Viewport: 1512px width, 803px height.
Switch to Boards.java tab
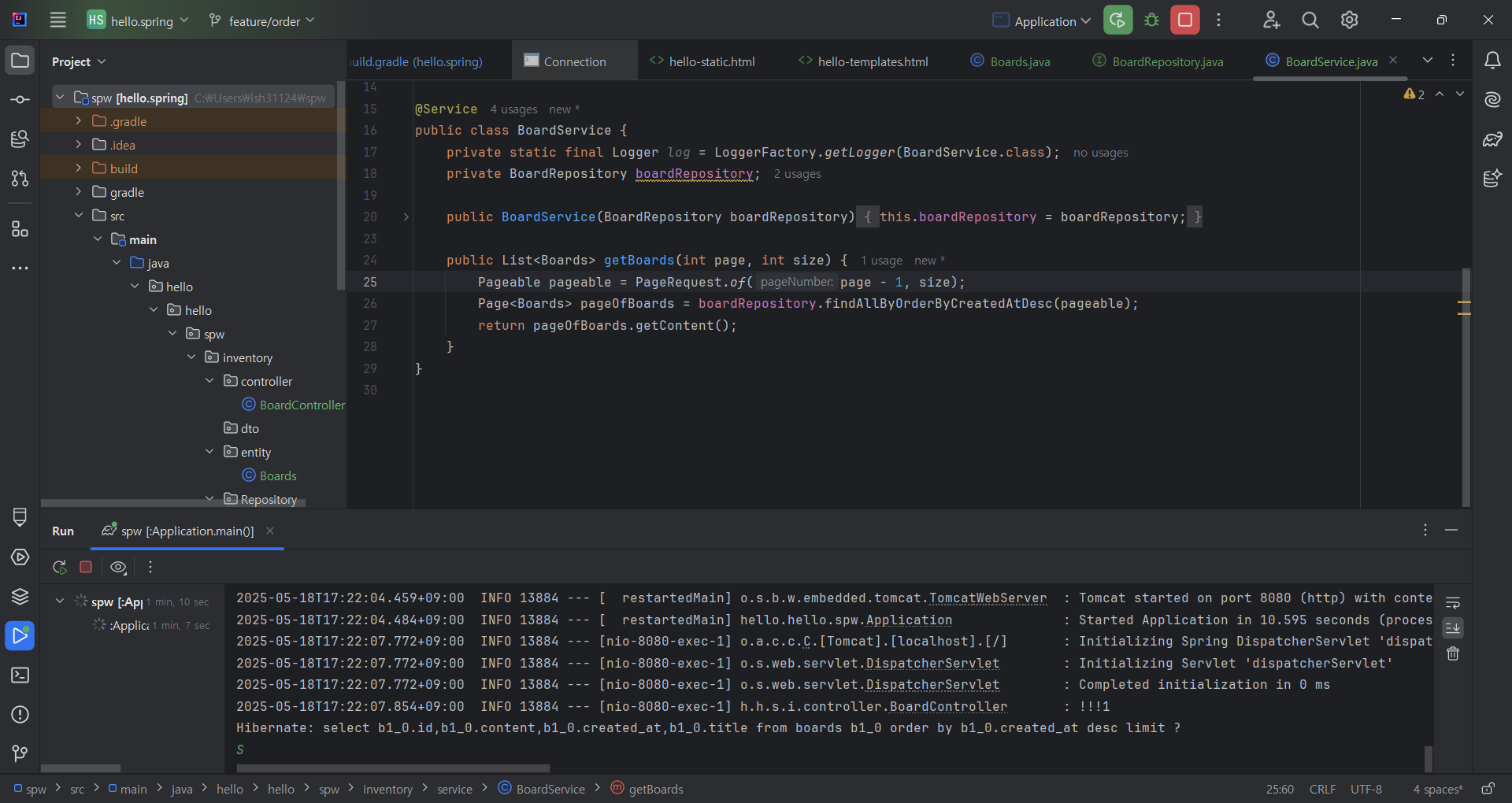click(x=1010, y=61)
